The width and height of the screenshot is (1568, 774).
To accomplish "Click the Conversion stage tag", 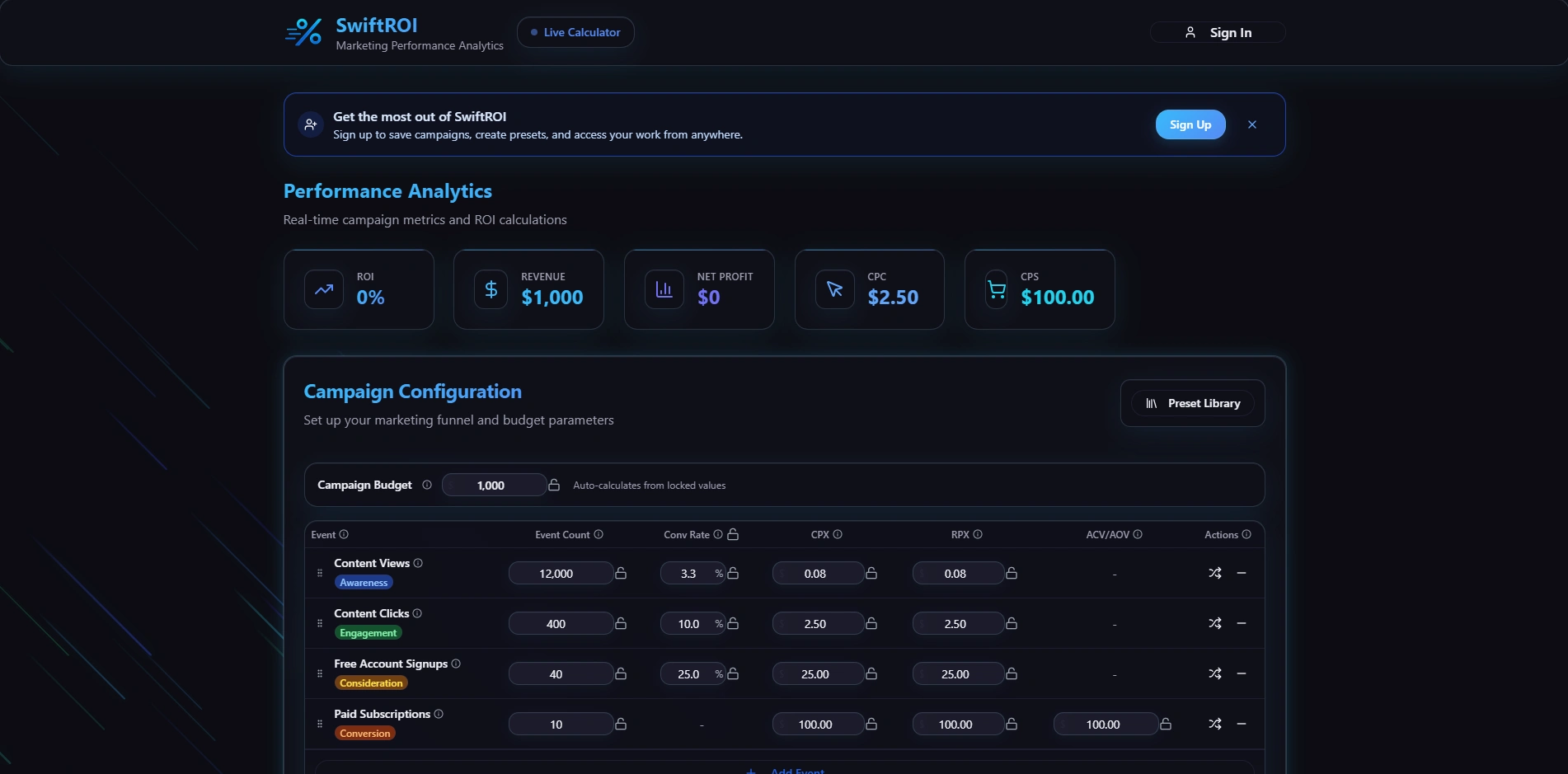I will [365, 733].
